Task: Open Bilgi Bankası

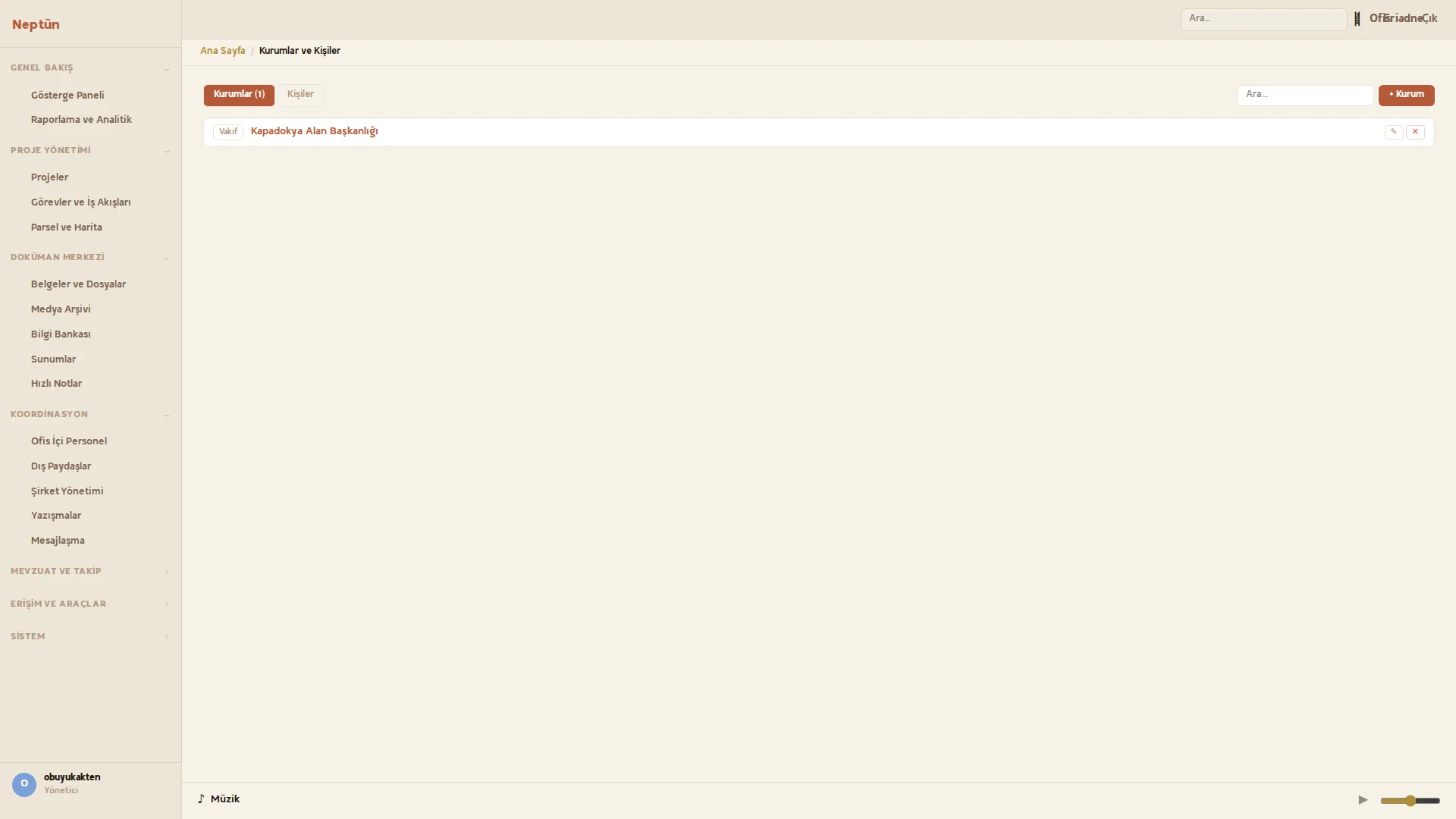Action: click(x=61, y=334)
